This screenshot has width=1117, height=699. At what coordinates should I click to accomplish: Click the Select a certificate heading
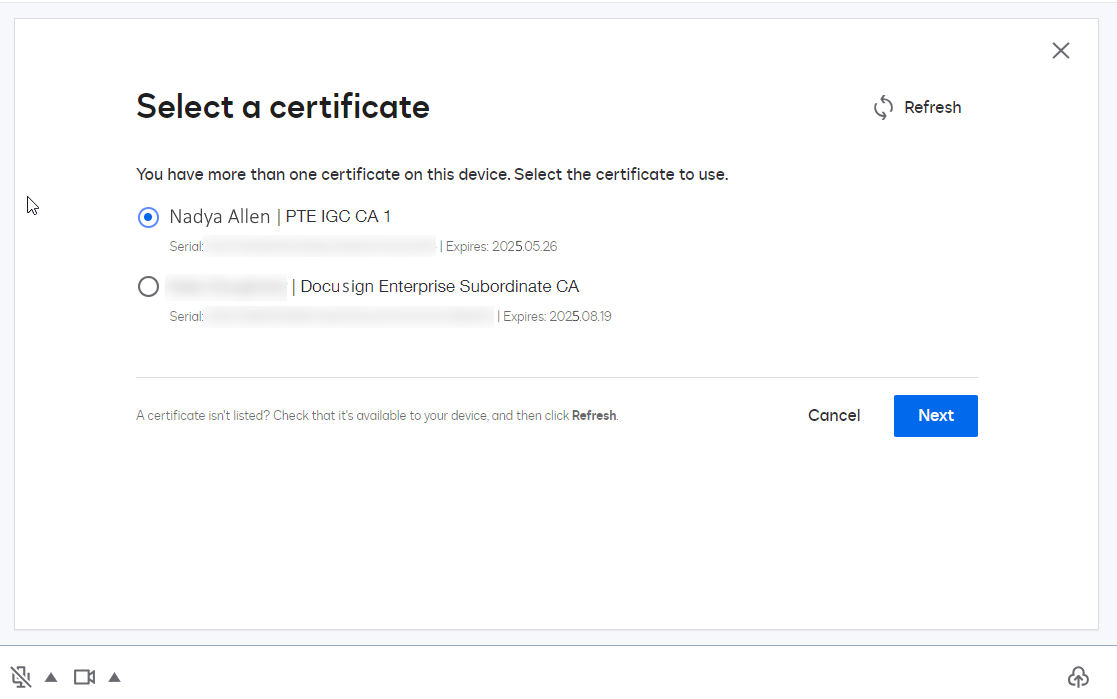pos(283,106)
